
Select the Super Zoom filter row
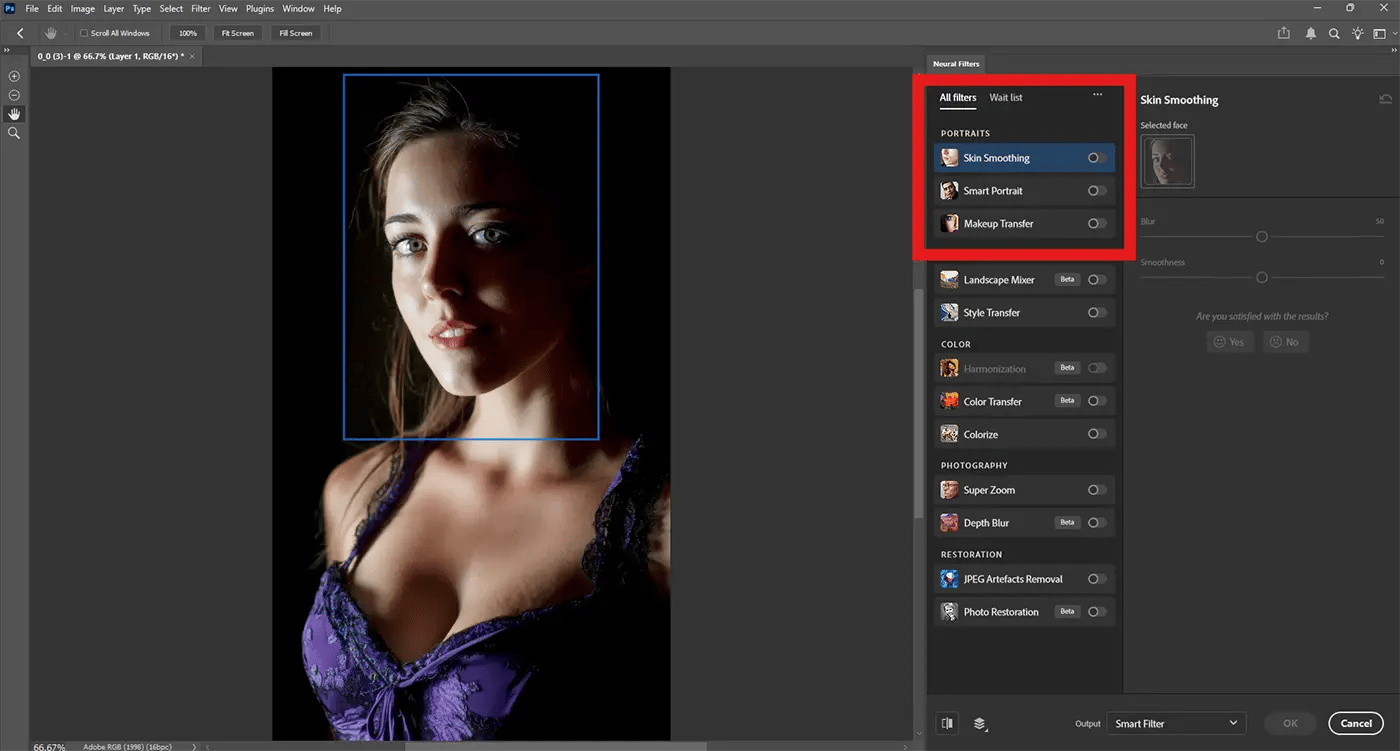pyautogui.click(x=1024, y=490)
